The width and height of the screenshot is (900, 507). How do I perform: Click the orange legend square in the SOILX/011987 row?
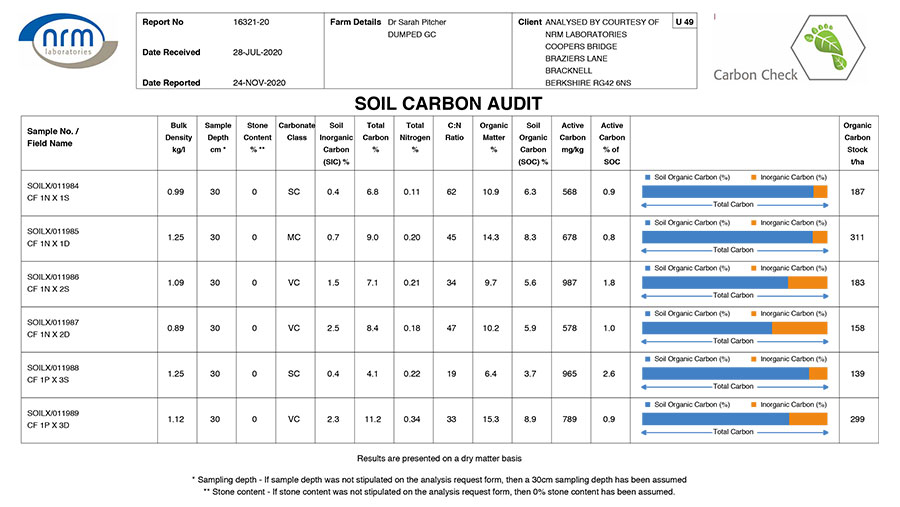coord(753,313)
